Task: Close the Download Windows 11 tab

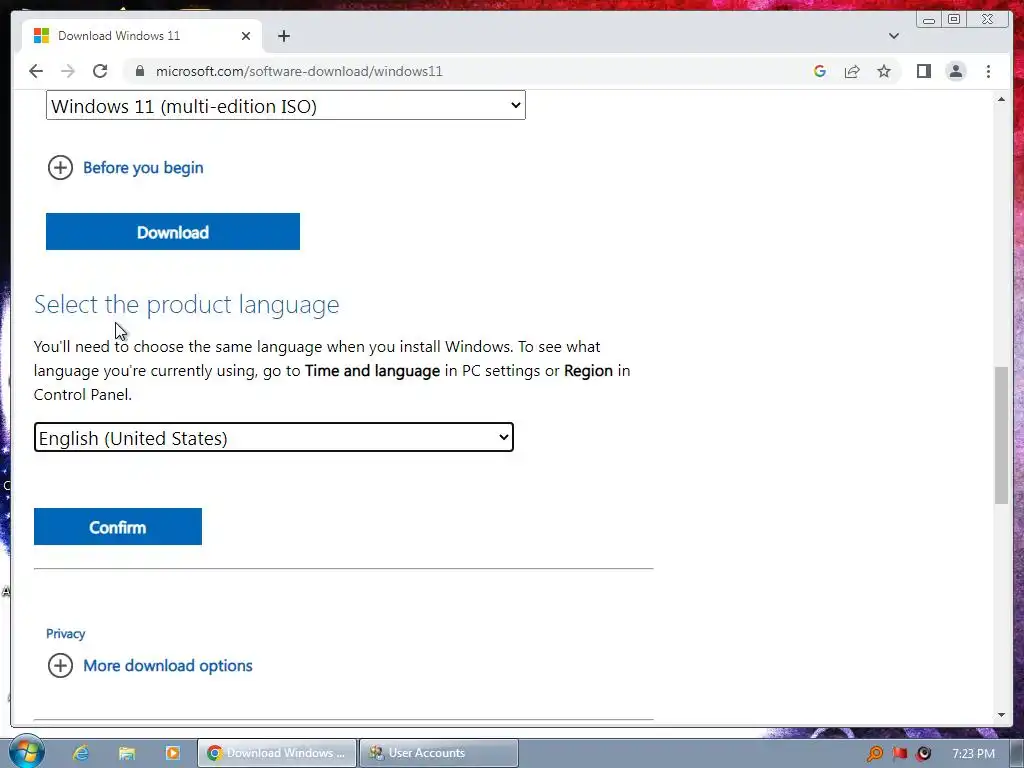Action: [x=246, y=36]
